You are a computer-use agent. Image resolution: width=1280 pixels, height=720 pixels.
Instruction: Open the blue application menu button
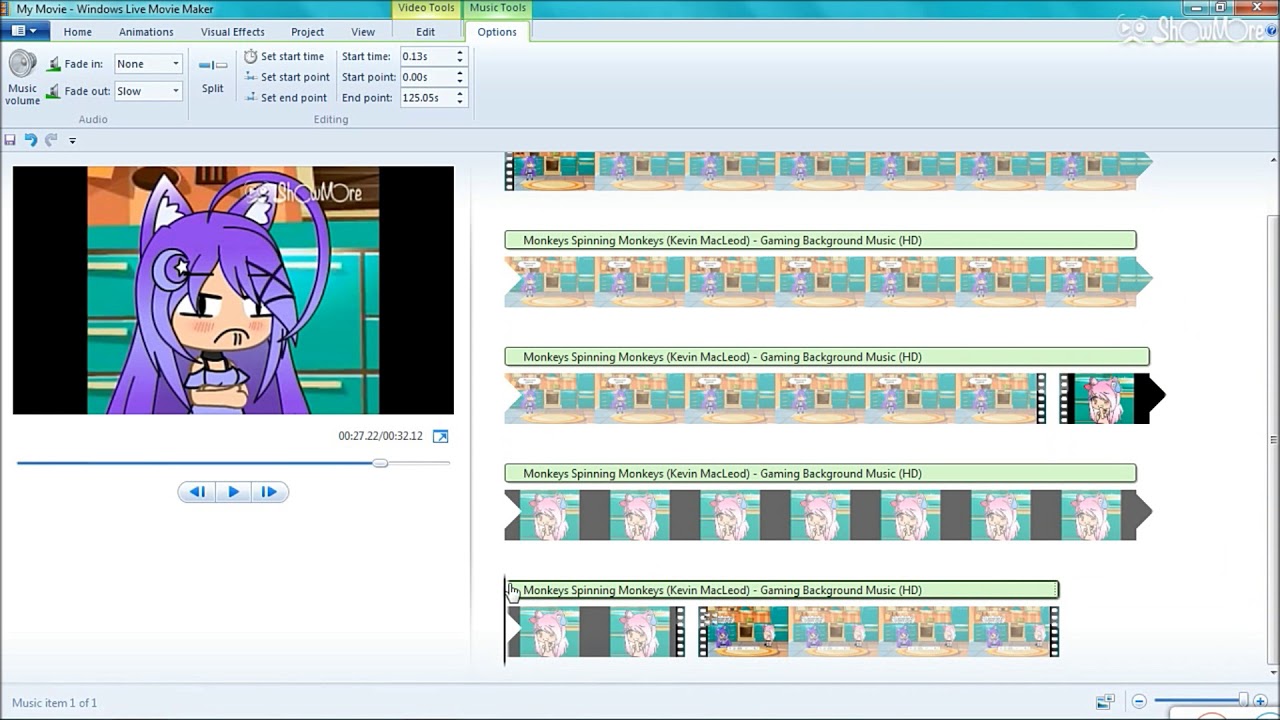tap(24, 31)
